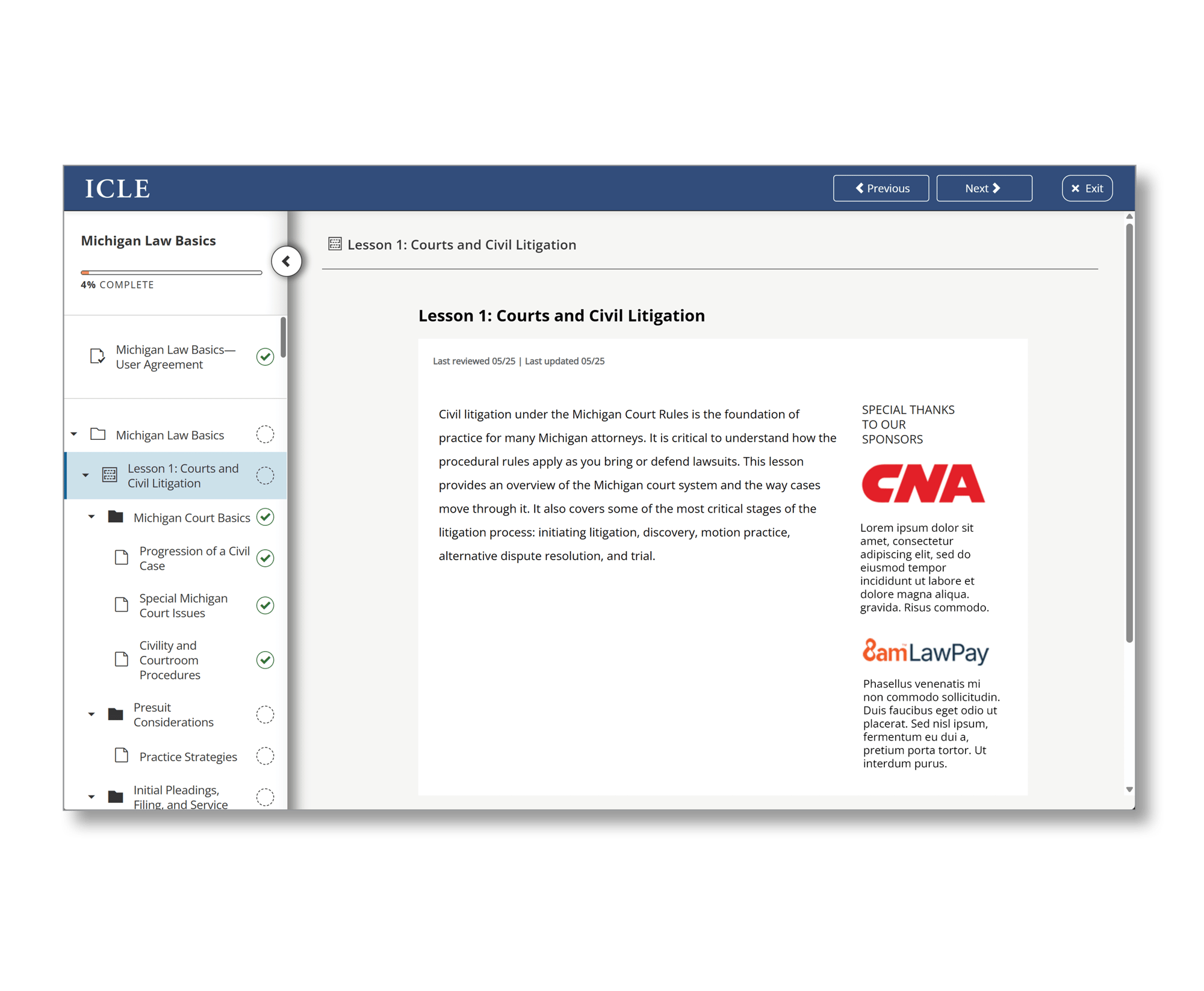This screenshot has height=991, width=1204.
Task: Click the User Agreement completed checkmark
Action: [x=265, y=356]
